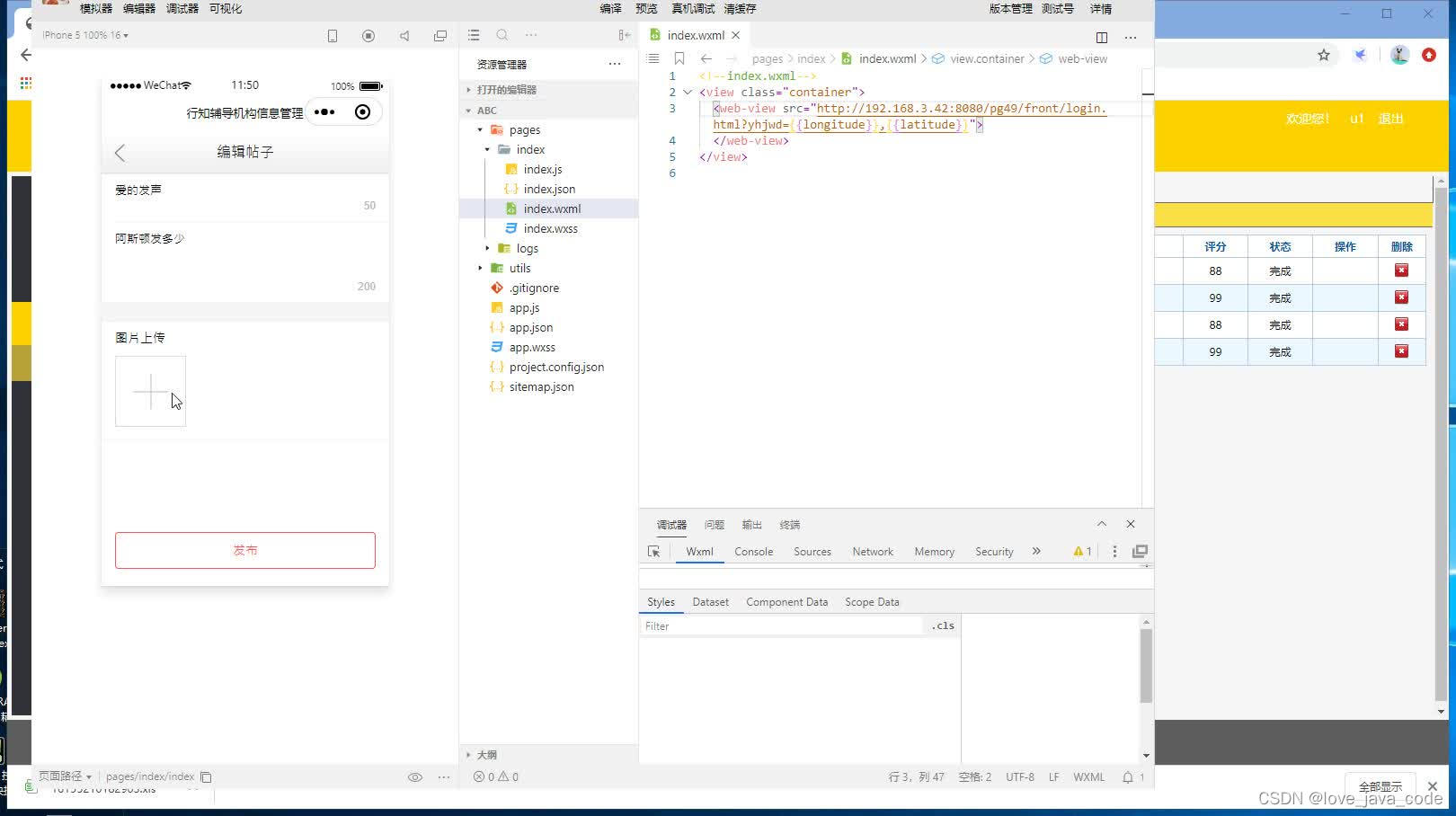
Task: Click the copy page path icon
Action: (206, 776)
